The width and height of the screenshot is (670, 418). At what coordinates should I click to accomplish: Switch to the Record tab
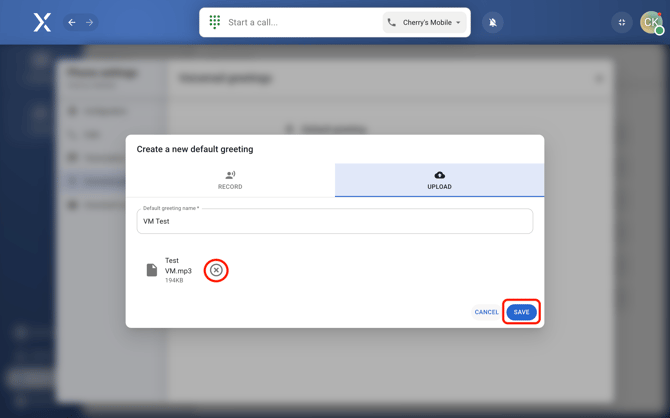point(230,180)
